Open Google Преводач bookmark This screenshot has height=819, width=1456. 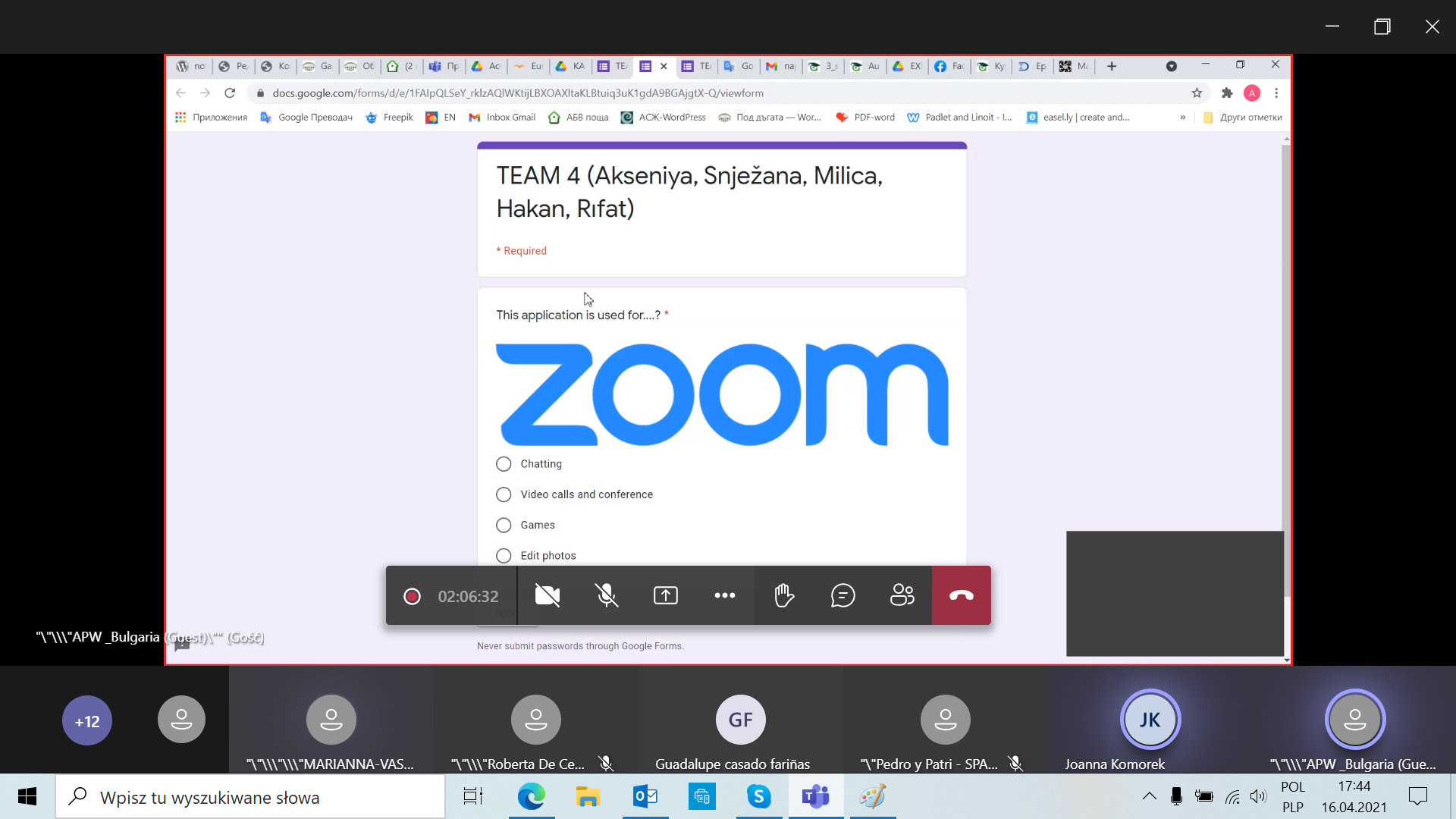pos(306,117)
